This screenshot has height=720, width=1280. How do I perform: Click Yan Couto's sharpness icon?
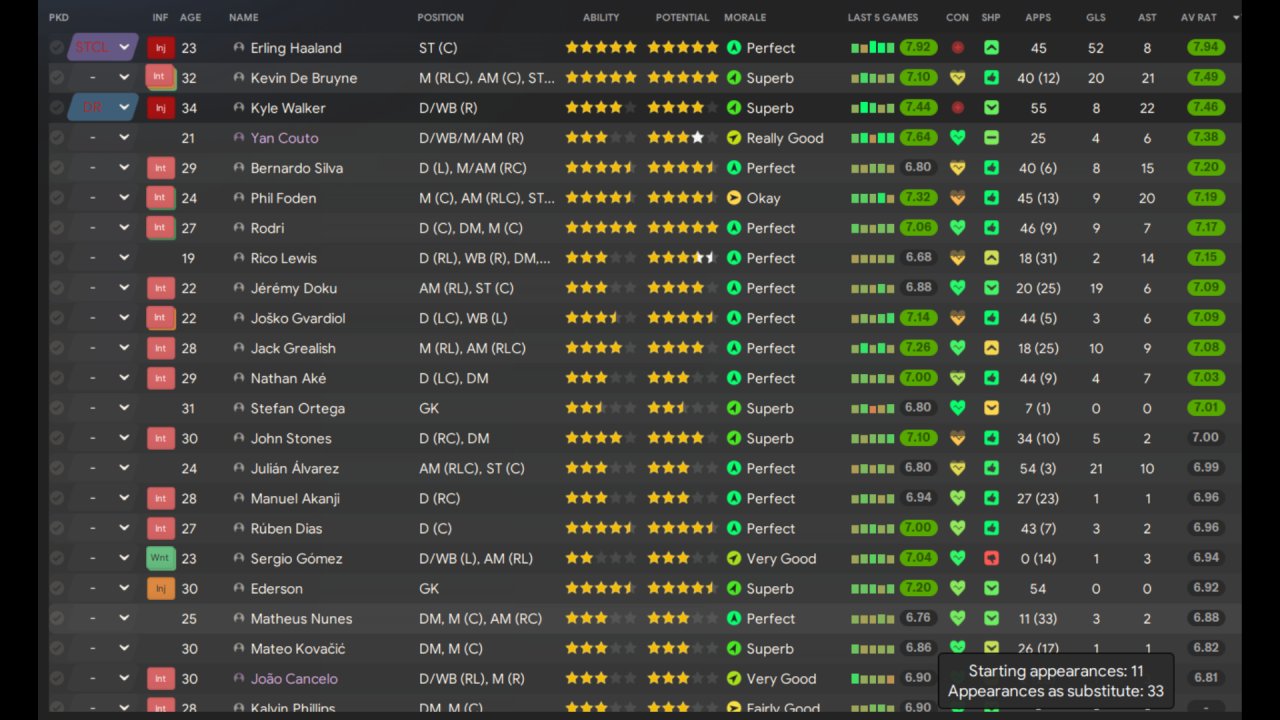pyautogui.click(x=991, y=138)
